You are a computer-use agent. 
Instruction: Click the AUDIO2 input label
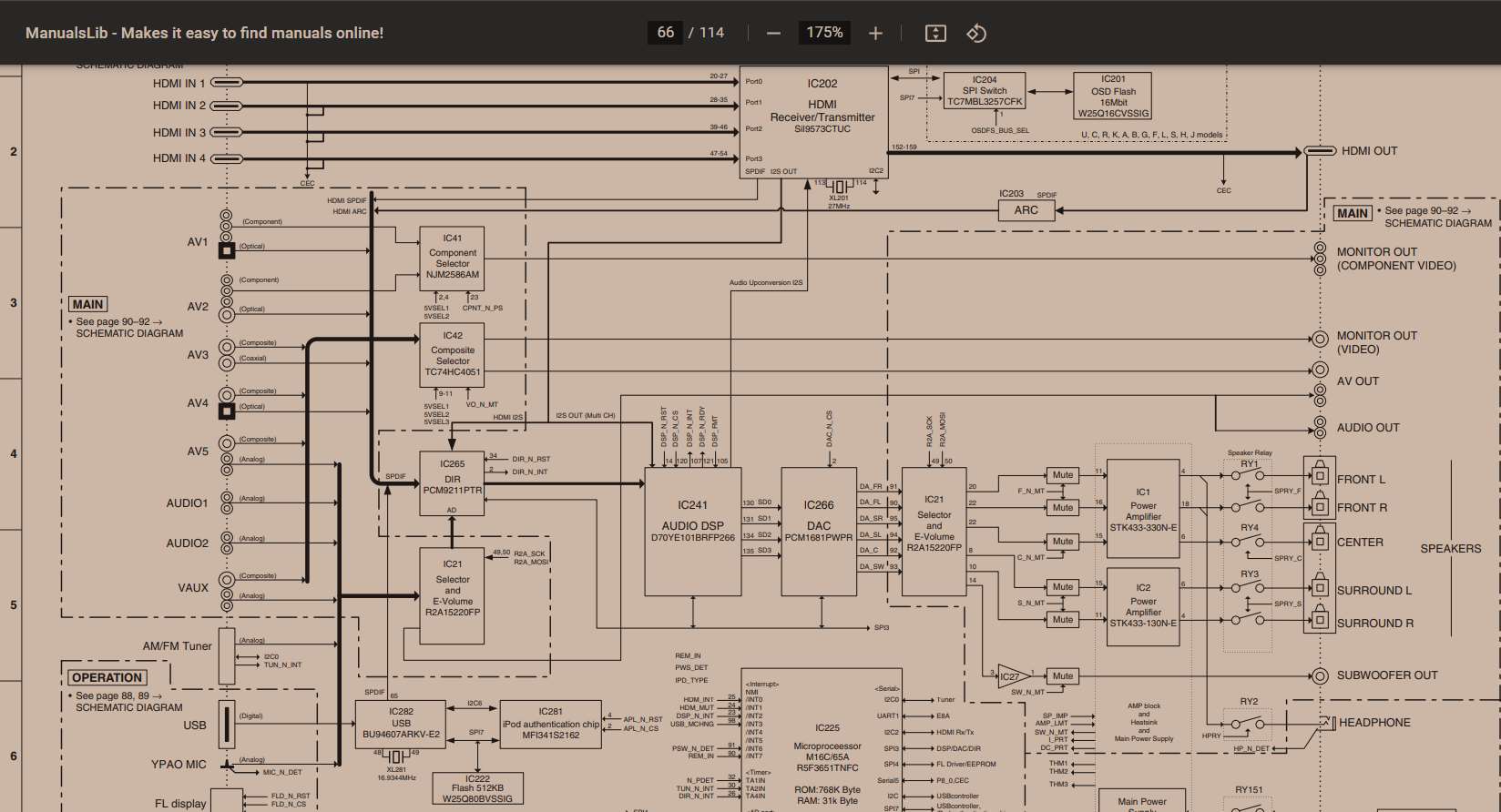[x=187, y=543]
